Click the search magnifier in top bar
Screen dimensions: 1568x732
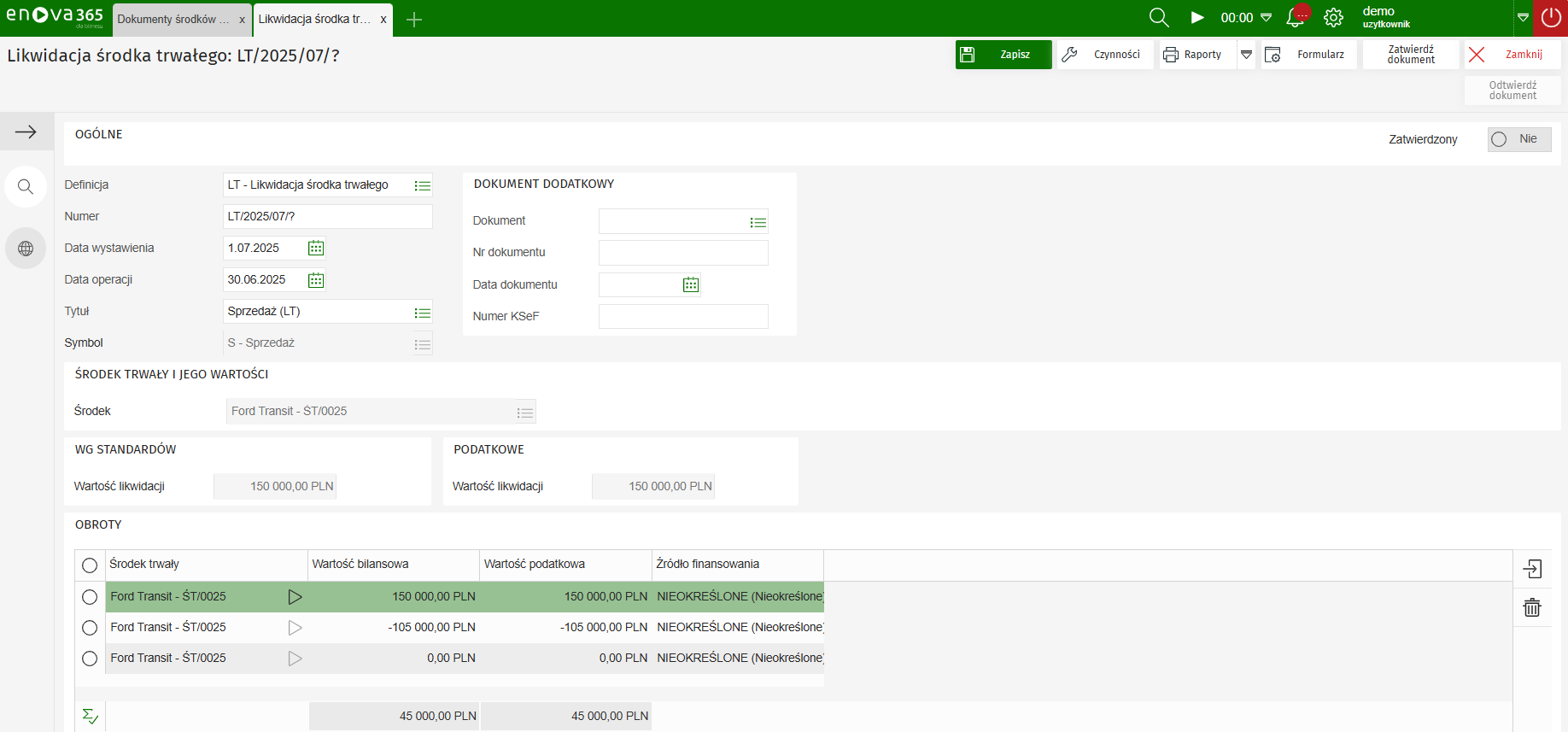click(x=1158, y=18)
